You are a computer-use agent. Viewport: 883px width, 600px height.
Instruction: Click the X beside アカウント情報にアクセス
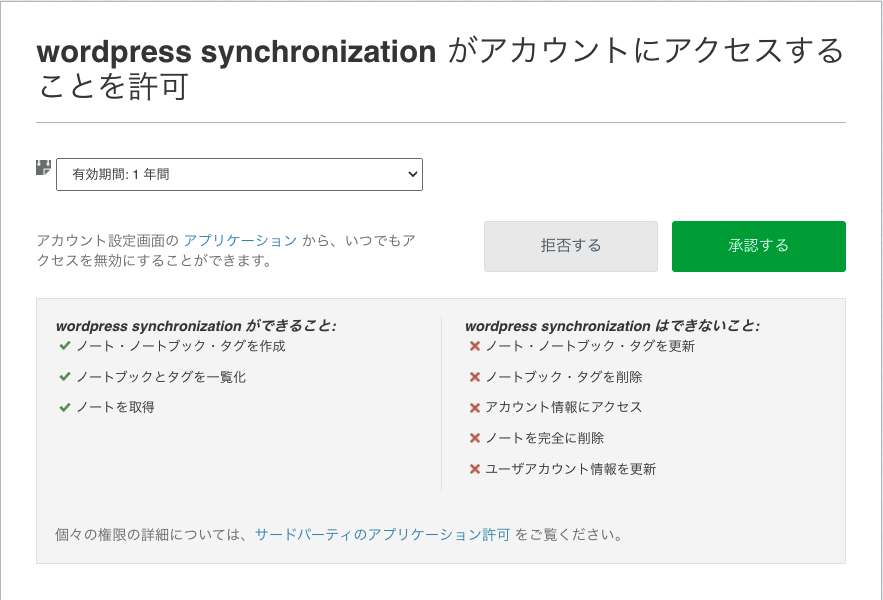pos(475,407)
